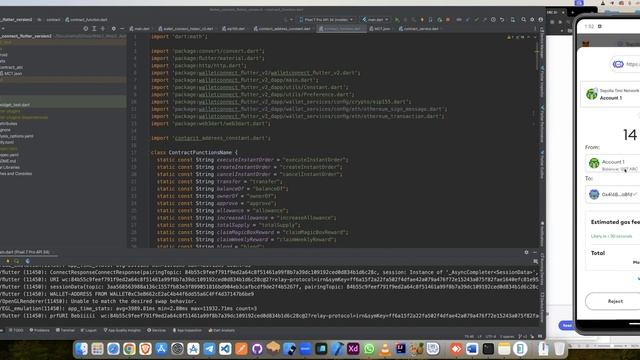Open Google Chrome from the Dock
Viewport: 640px width, 360px height.
[129, 349]
